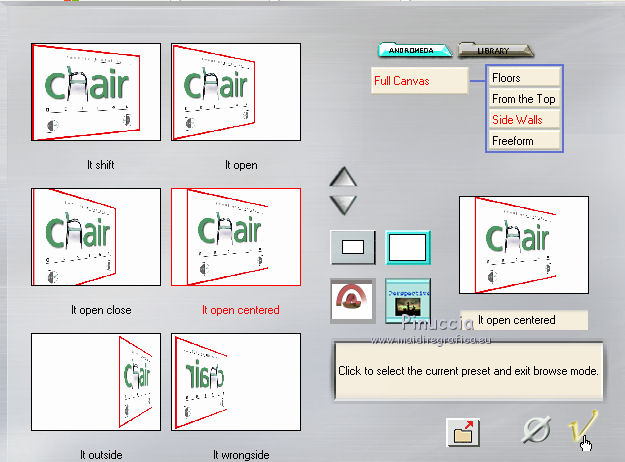Select the 'lt open close' preset thumbnail
The image size is (625, 462).
coord(96,237)
